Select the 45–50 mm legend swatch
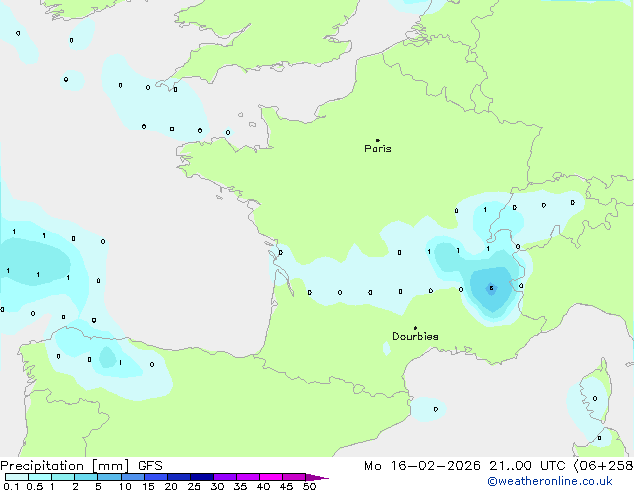 (294, 477)
